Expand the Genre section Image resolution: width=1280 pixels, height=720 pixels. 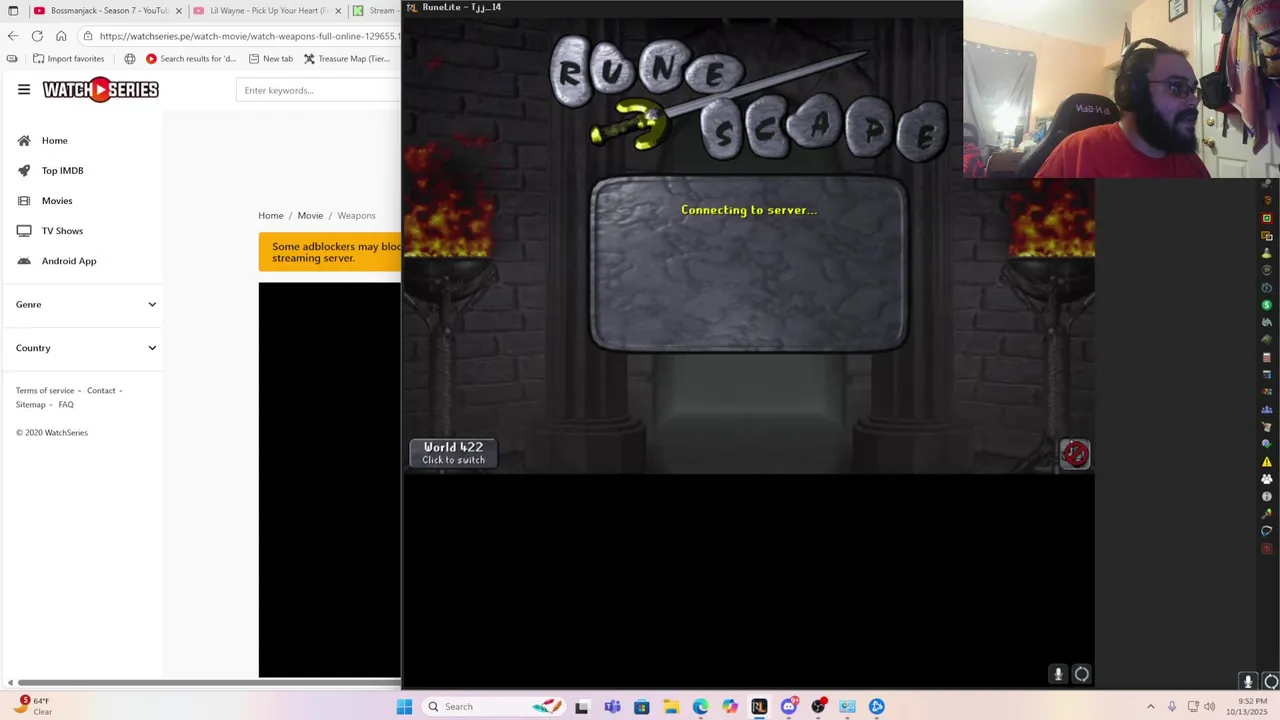click(x=86, y=304)
